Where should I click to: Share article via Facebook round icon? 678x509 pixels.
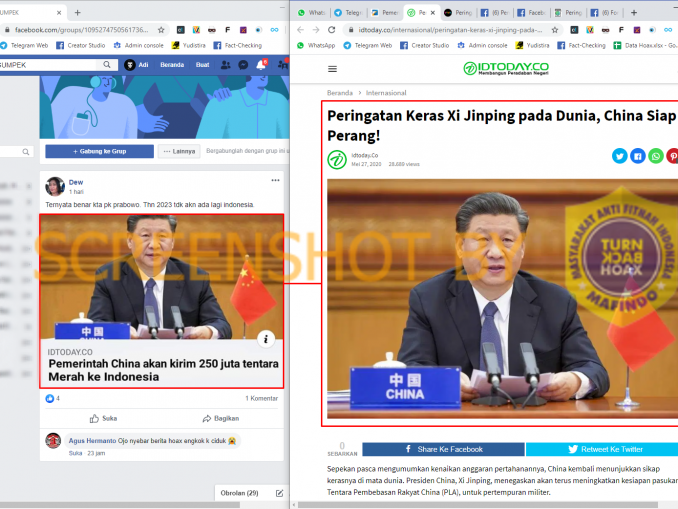(x=638, y=156)
